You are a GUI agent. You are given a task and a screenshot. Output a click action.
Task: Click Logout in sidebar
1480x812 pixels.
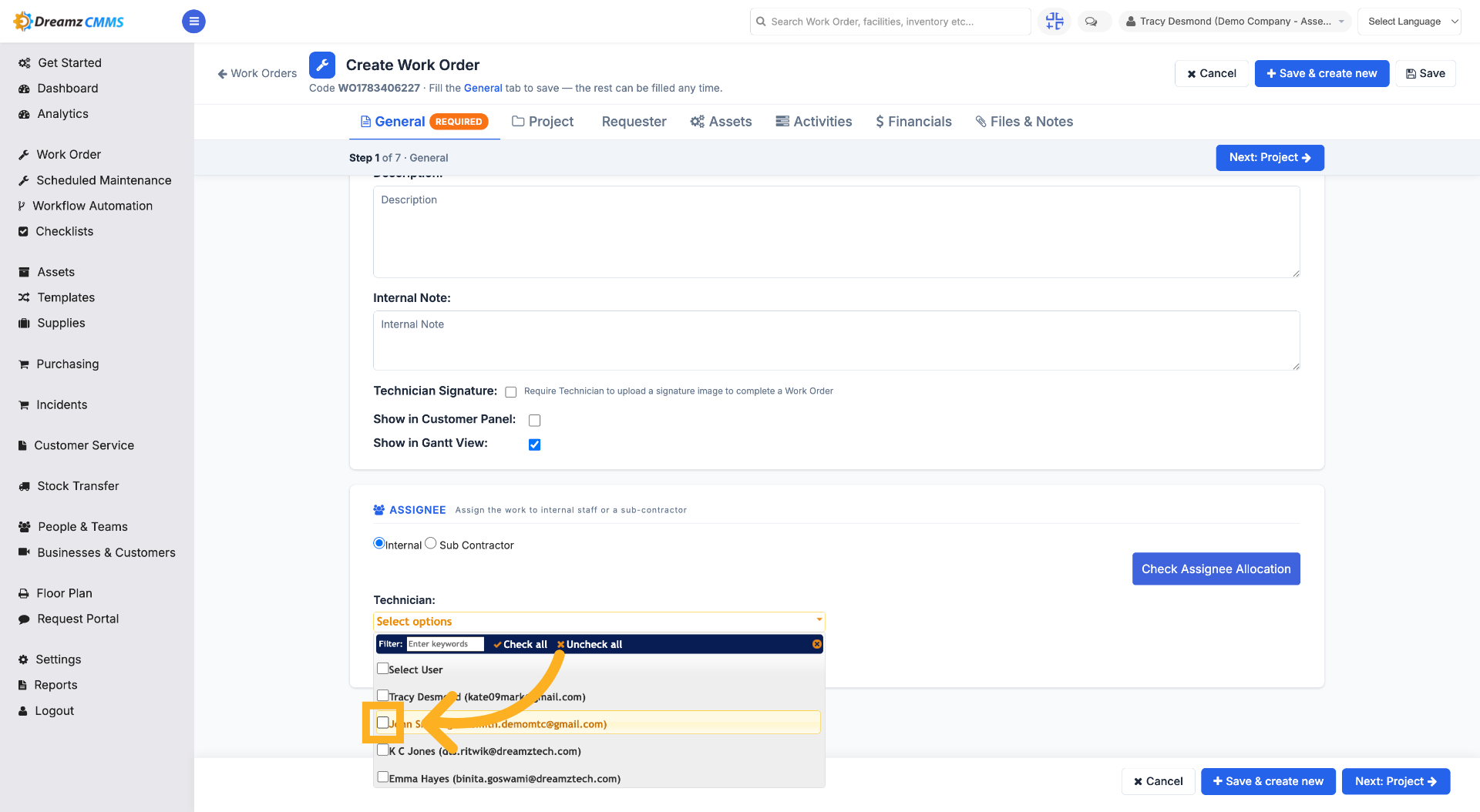[x=54, y=710]
